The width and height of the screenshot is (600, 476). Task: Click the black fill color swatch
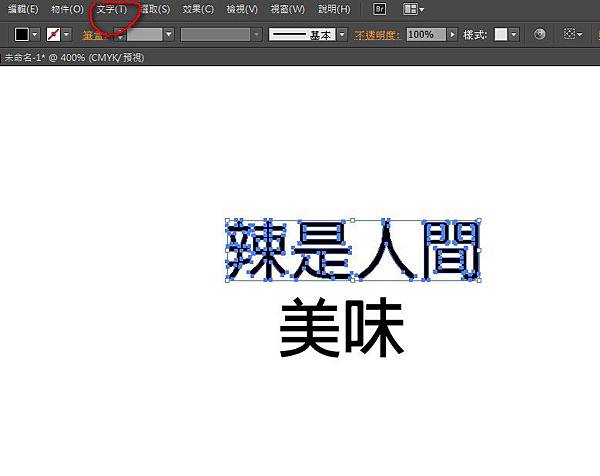point(21,34)
